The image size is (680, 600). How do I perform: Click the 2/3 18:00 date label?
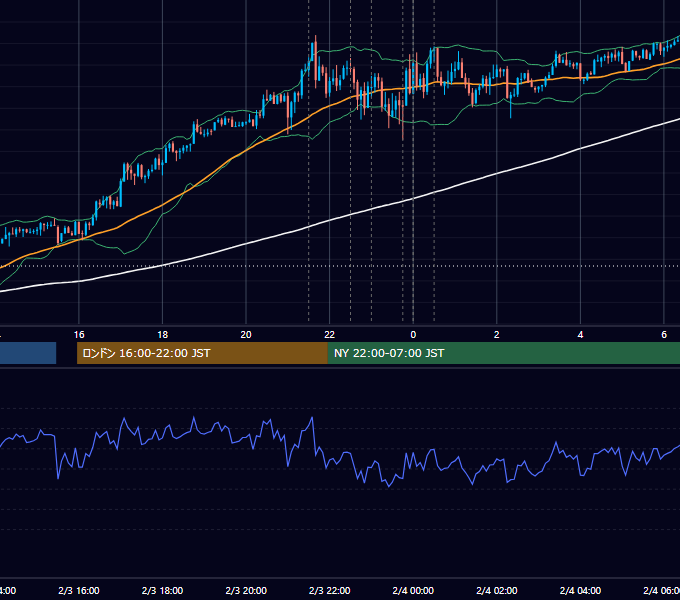[x=163, y=591]
